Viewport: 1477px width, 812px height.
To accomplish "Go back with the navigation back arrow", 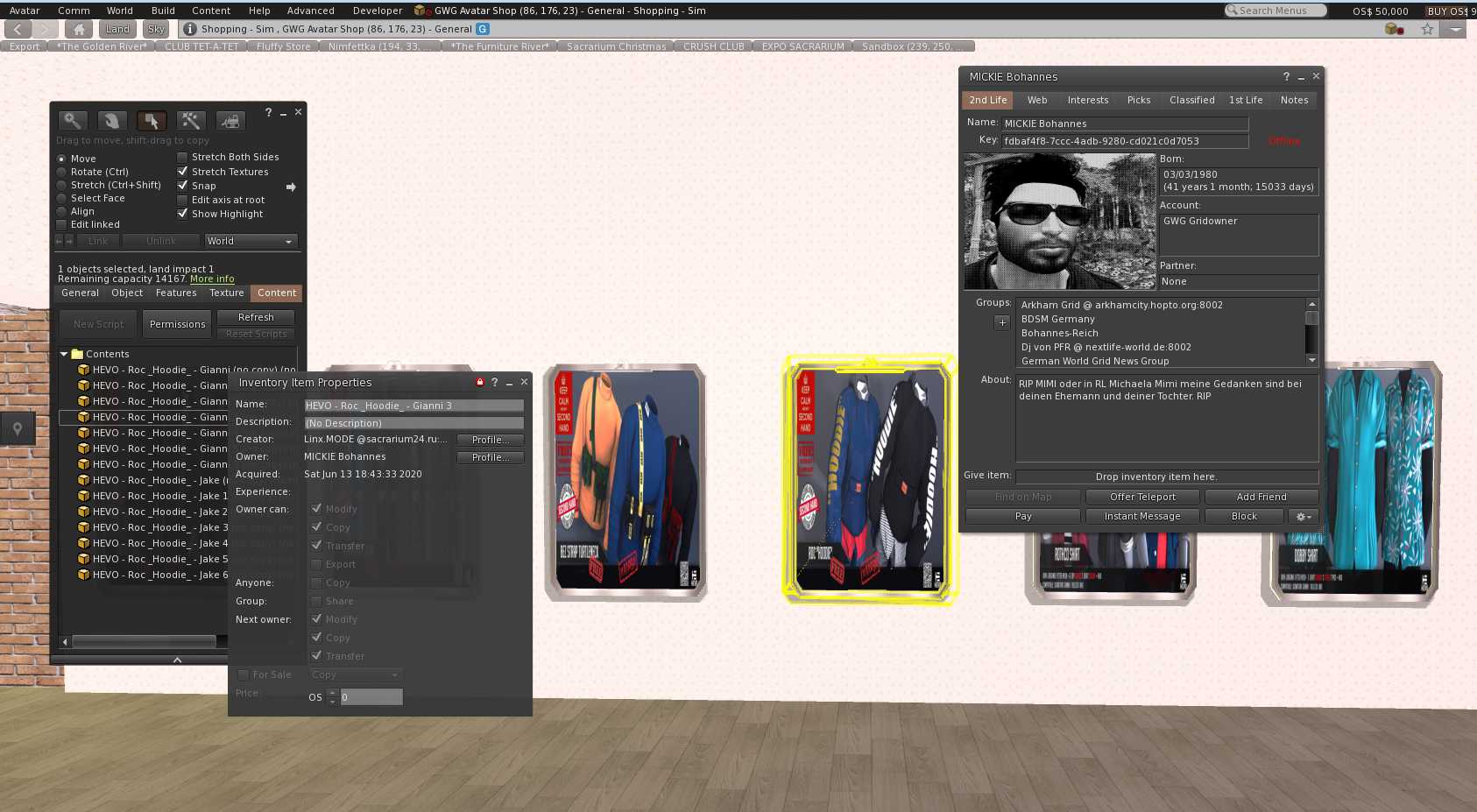I will click(x=18, y=29).
